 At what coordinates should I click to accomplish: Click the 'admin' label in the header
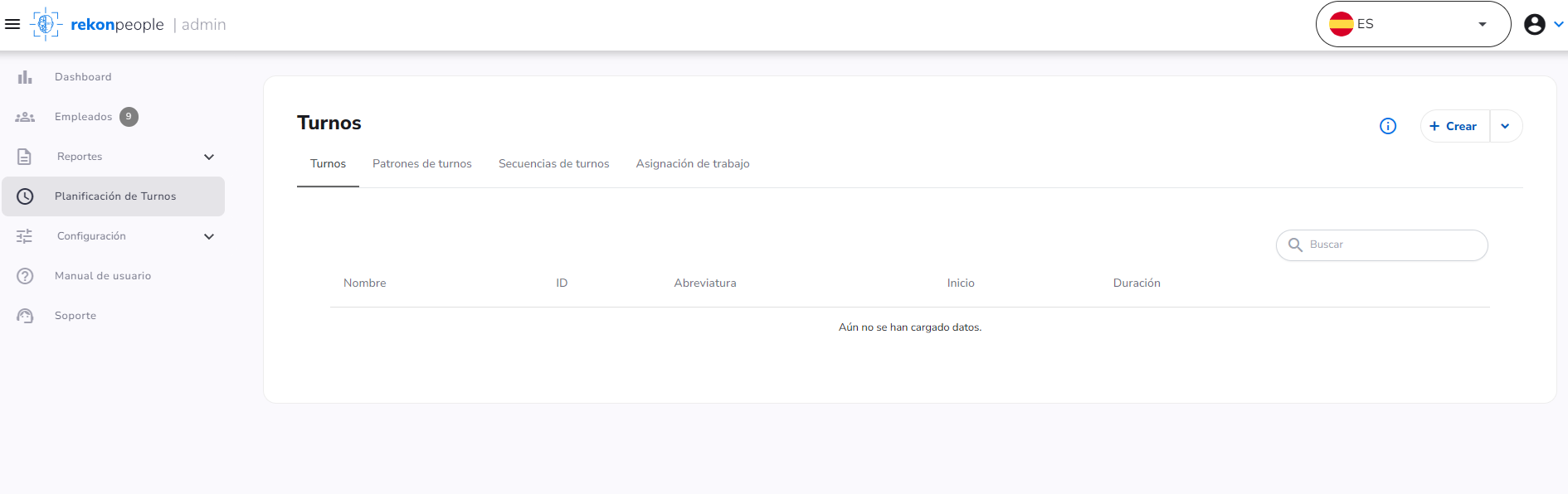click(x=204, y=25)
